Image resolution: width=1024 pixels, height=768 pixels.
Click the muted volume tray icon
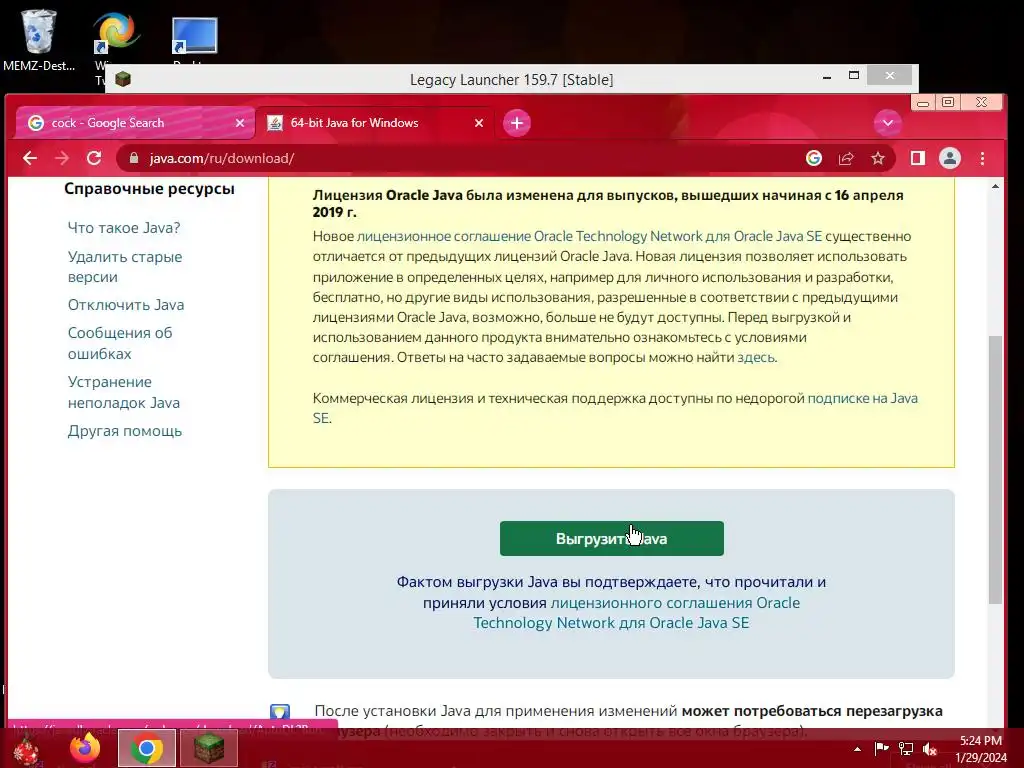coord(930,749)
